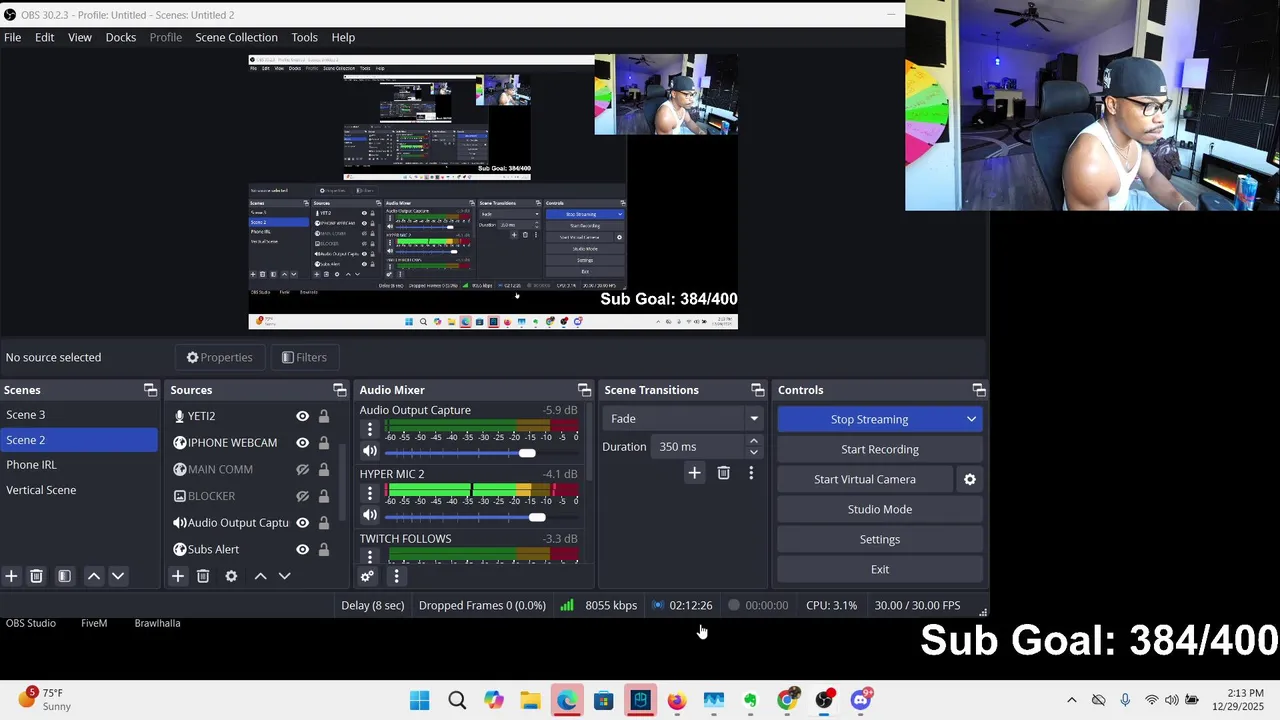Toggle the lock on the YETI2 source
The width and height of the screenshot is (1280, 720).
[324, 416]
